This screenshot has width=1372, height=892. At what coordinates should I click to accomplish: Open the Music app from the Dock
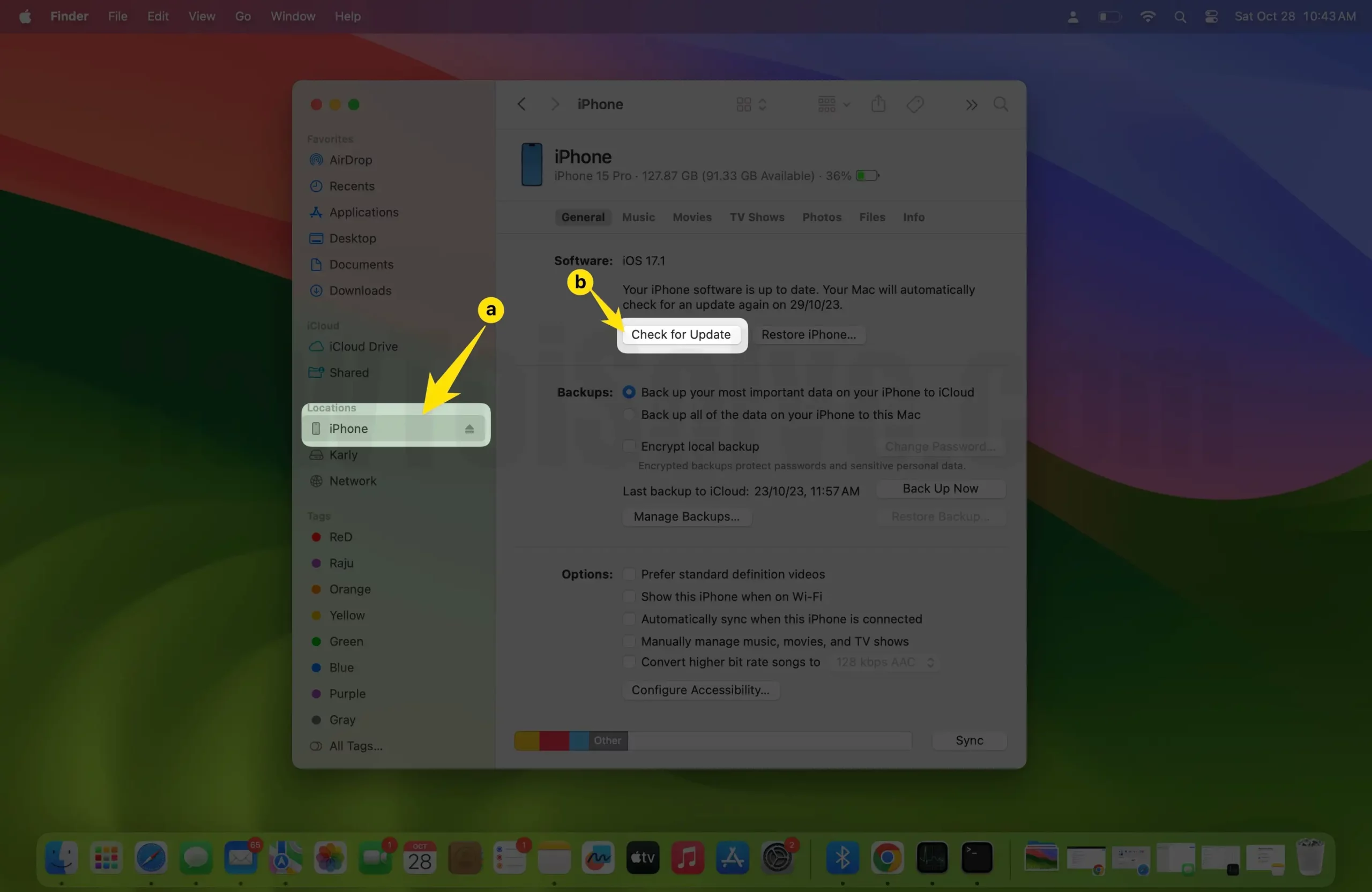(687, 858)
